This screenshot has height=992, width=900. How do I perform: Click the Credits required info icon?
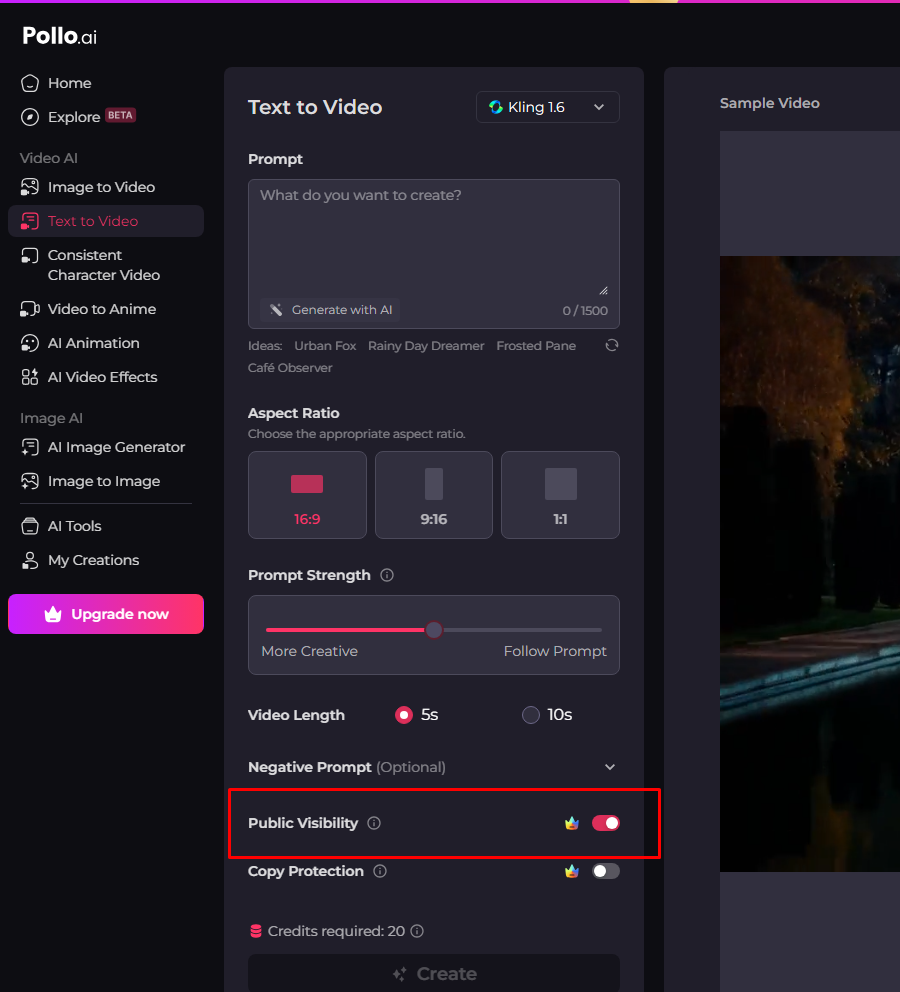click(417, 931)
